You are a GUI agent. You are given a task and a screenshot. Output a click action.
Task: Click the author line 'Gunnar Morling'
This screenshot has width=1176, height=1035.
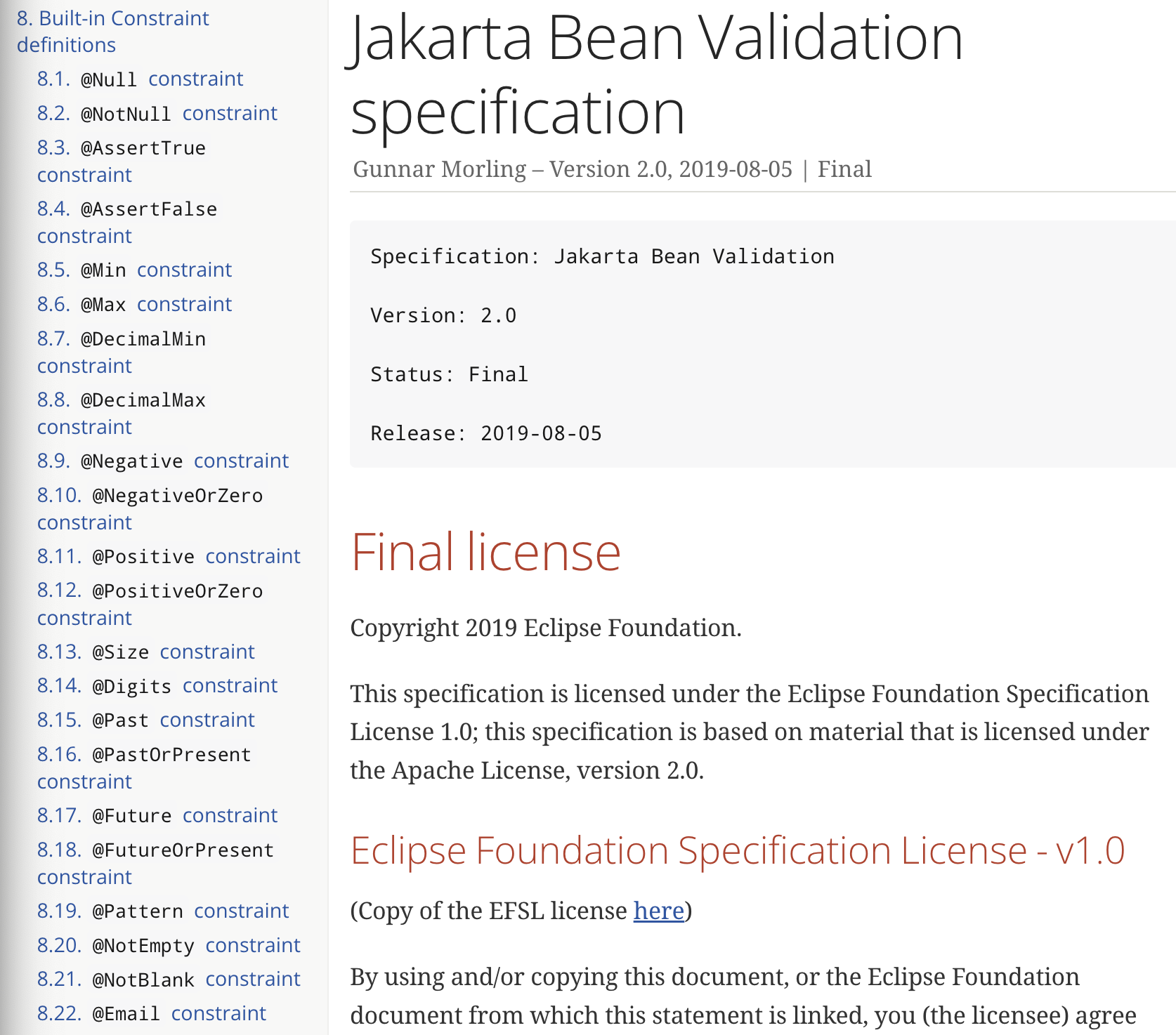(x=439, y=169)
